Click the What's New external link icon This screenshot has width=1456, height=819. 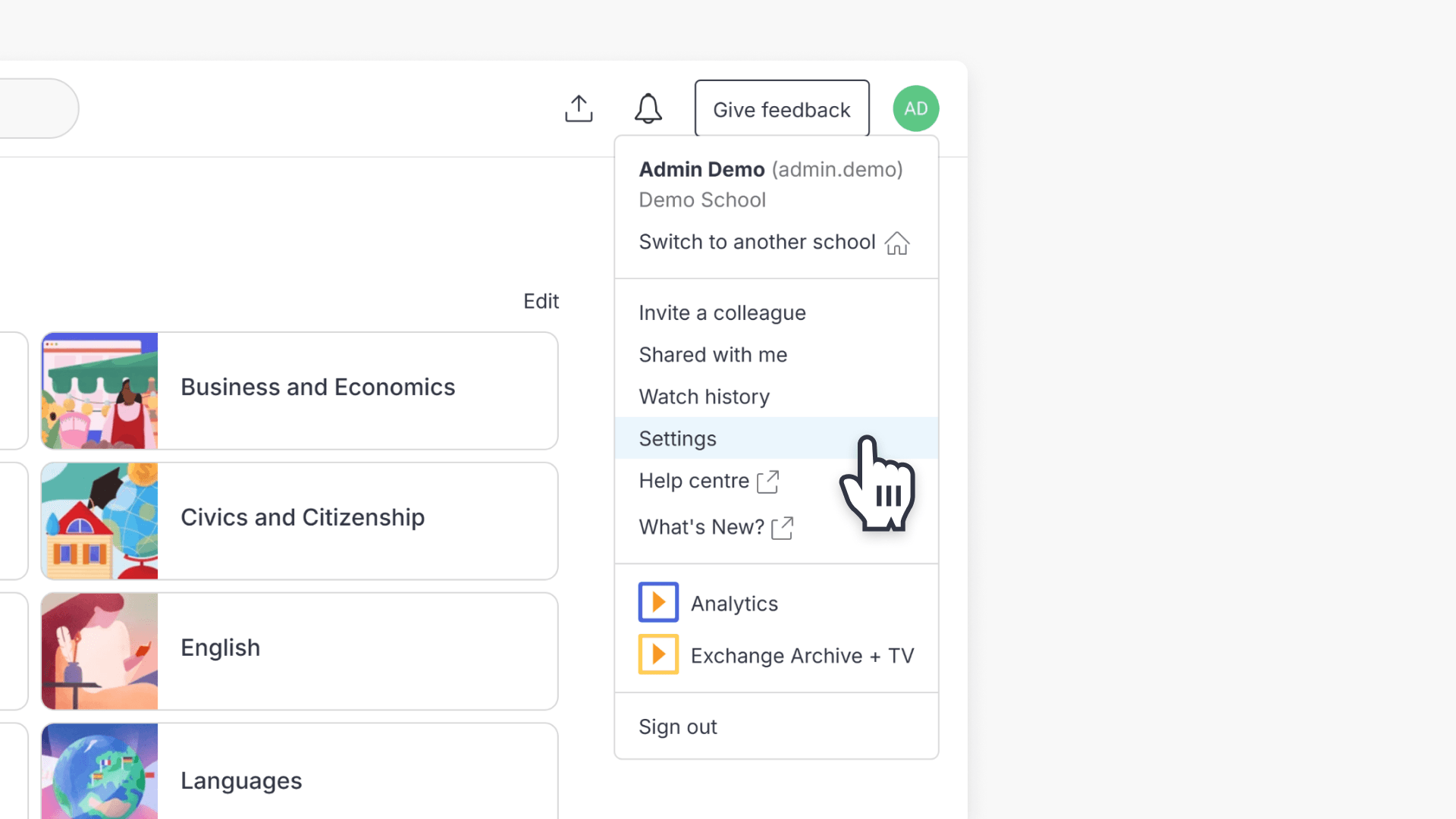click(x=782, y=528)
